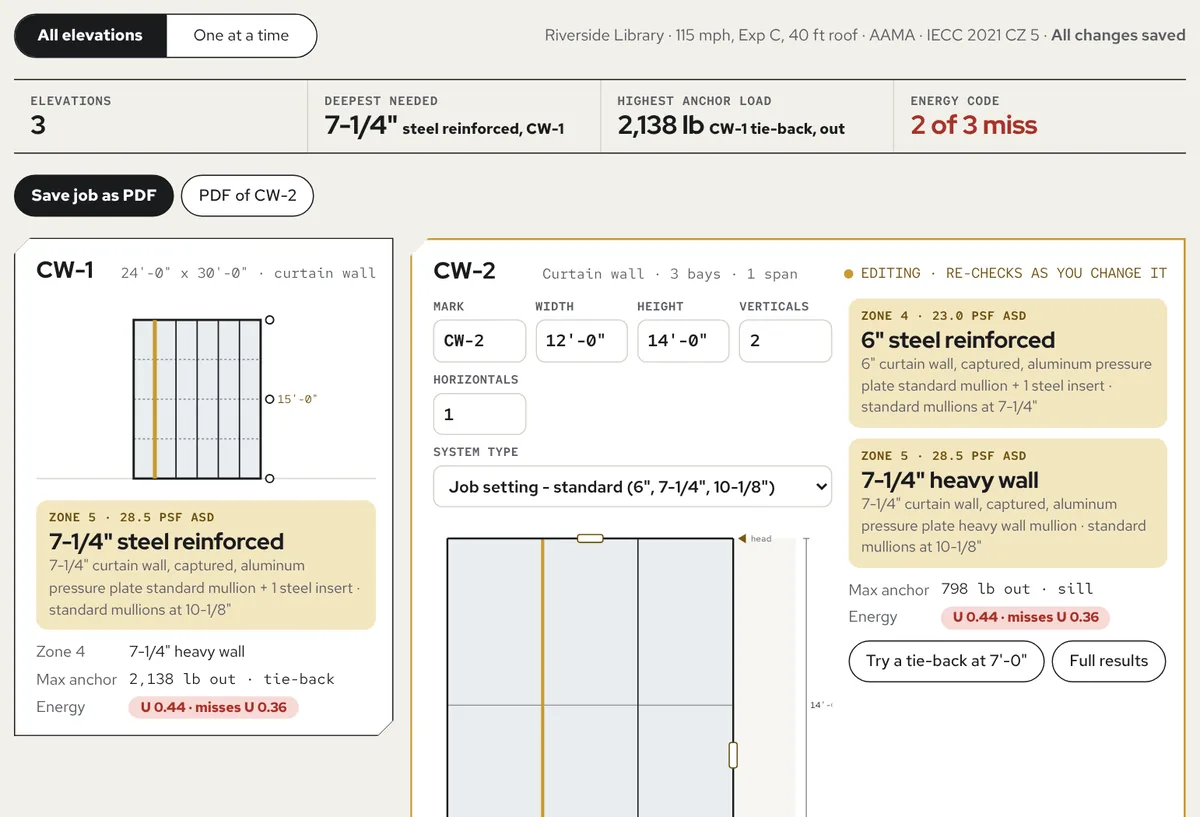This screenshot has width=1200, height=817.
Task: Click CW-1 Zone 5 steel reinforced result card
Action: pyautogui.click(x=206, y=565)
